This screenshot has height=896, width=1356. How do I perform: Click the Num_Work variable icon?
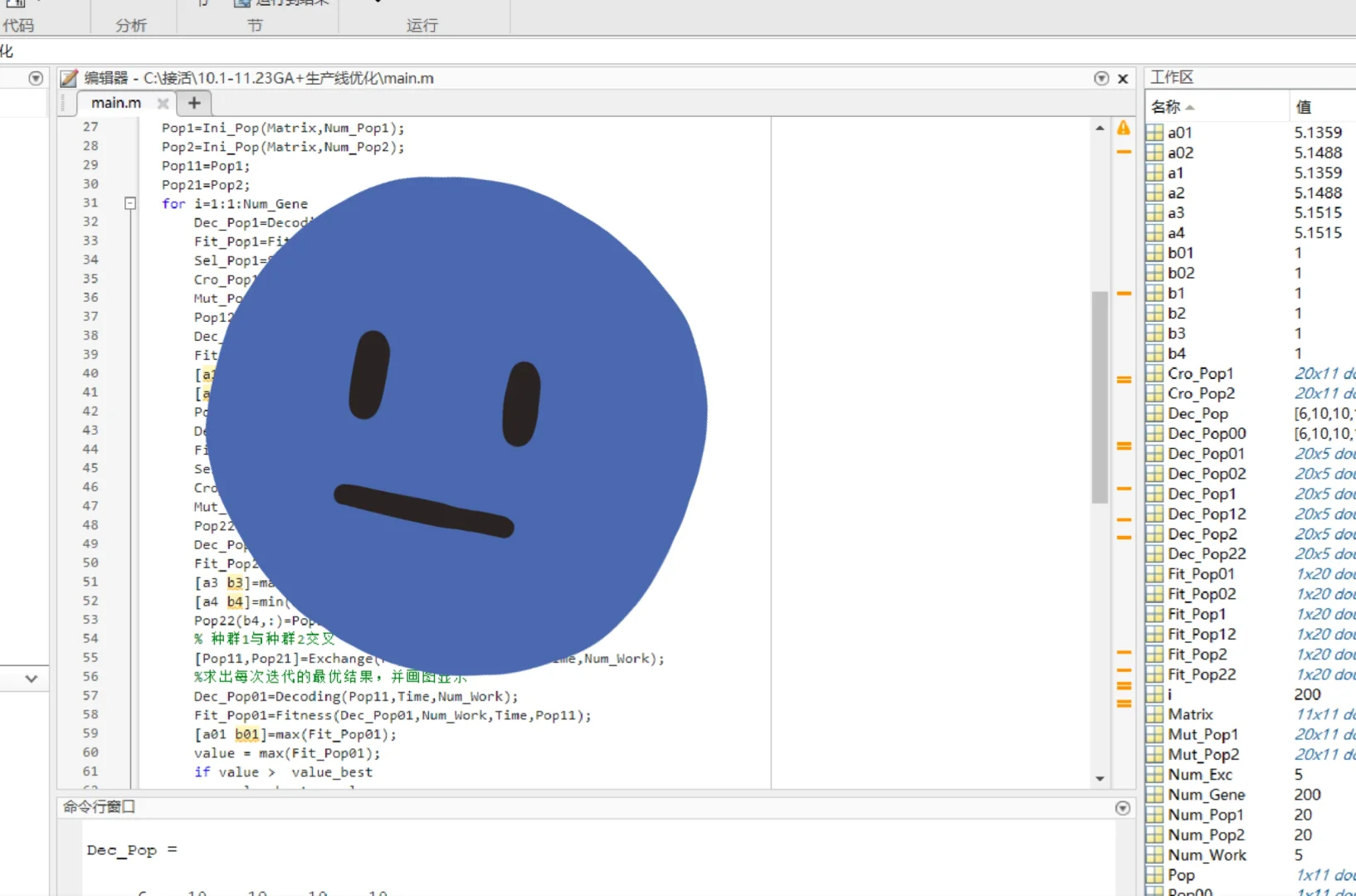(1154, 855)
